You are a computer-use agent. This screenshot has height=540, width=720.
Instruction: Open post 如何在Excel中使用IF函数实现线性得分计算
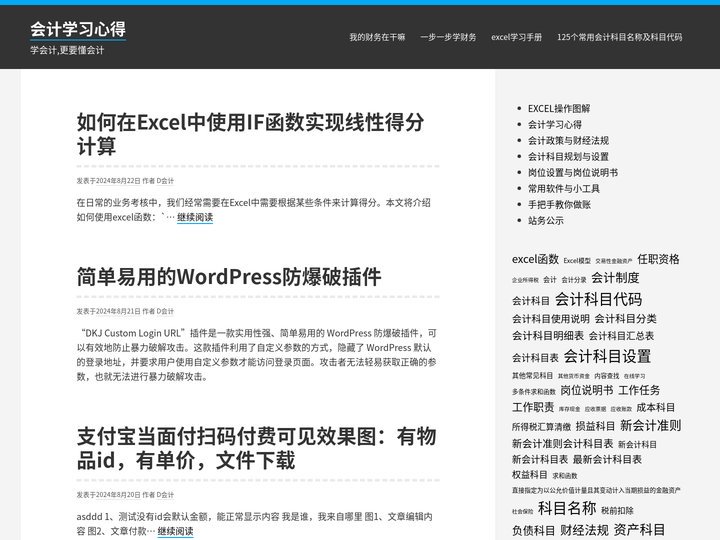[250, 134]
